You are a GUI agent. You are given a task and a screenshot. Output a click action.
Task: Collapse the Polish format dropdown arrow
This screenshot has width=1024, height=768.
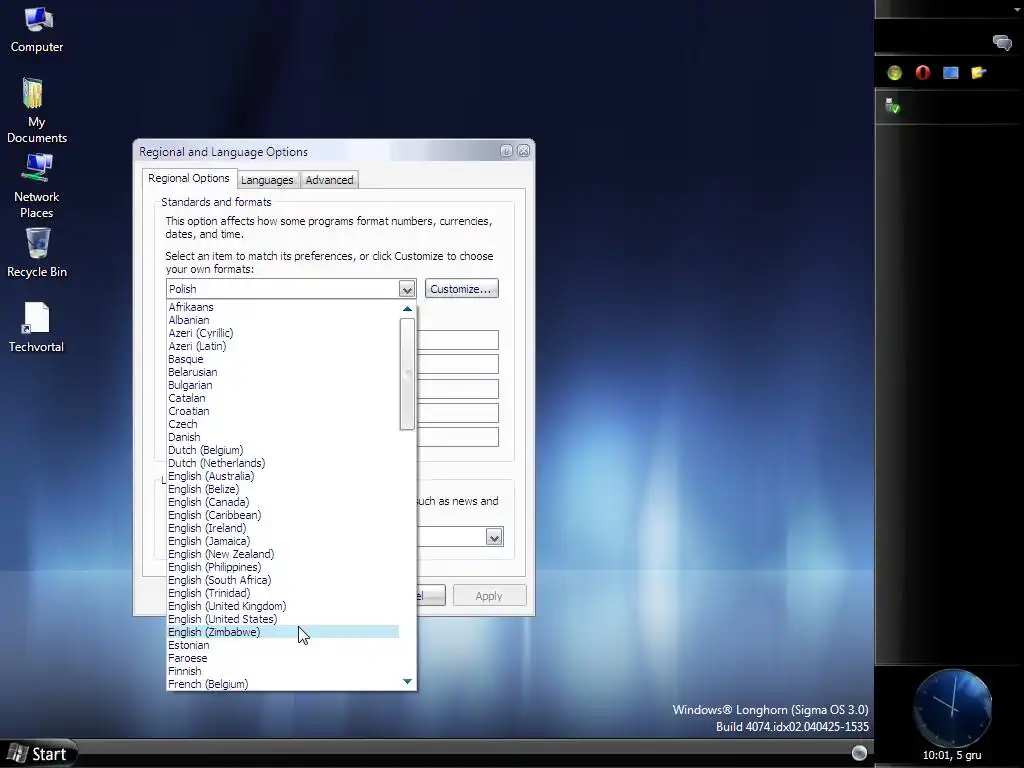point(407,289)
